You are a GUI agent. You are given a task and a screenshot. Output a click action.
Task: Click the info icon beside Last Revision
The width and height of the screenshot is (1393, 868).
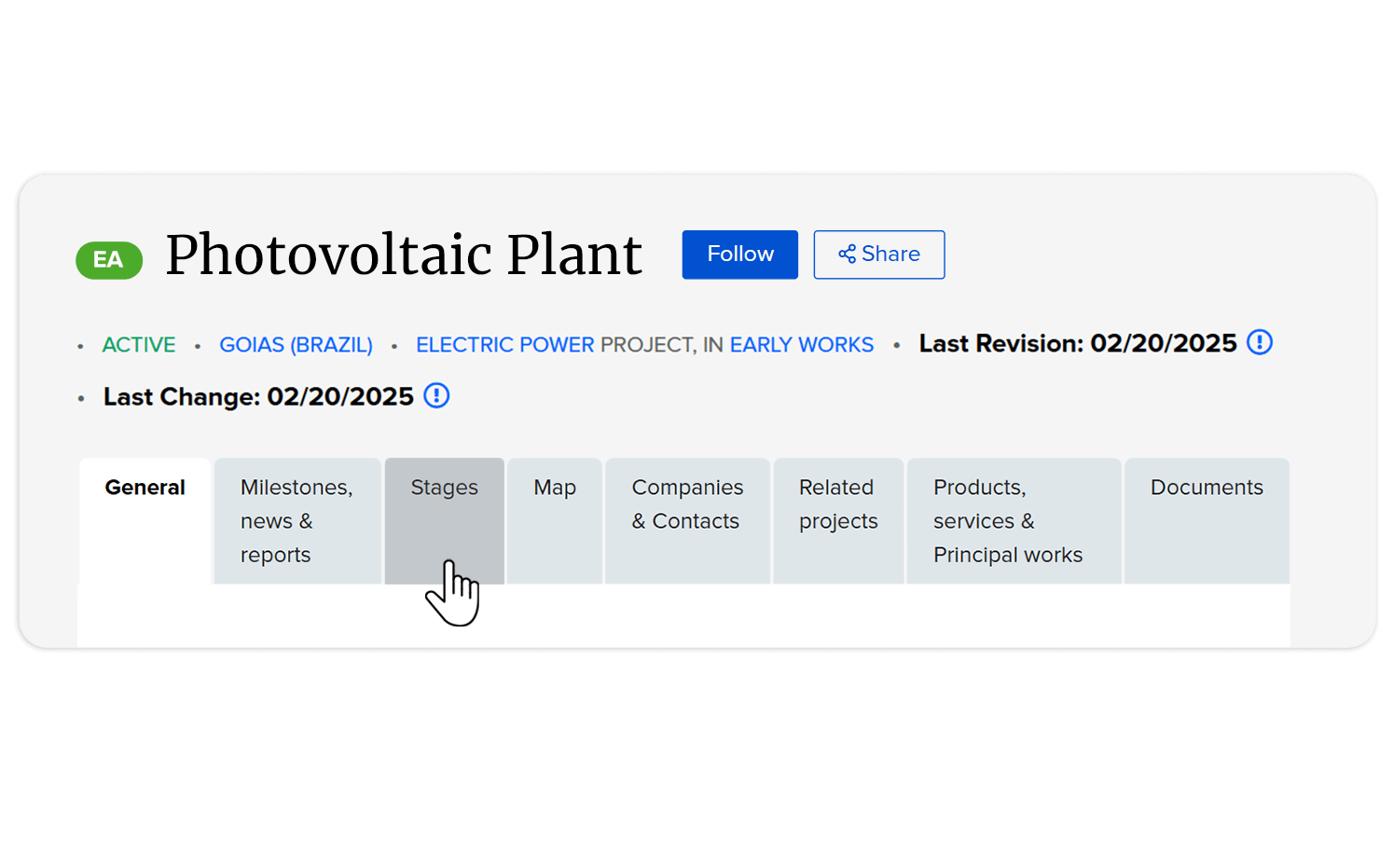pos(1259,343)
